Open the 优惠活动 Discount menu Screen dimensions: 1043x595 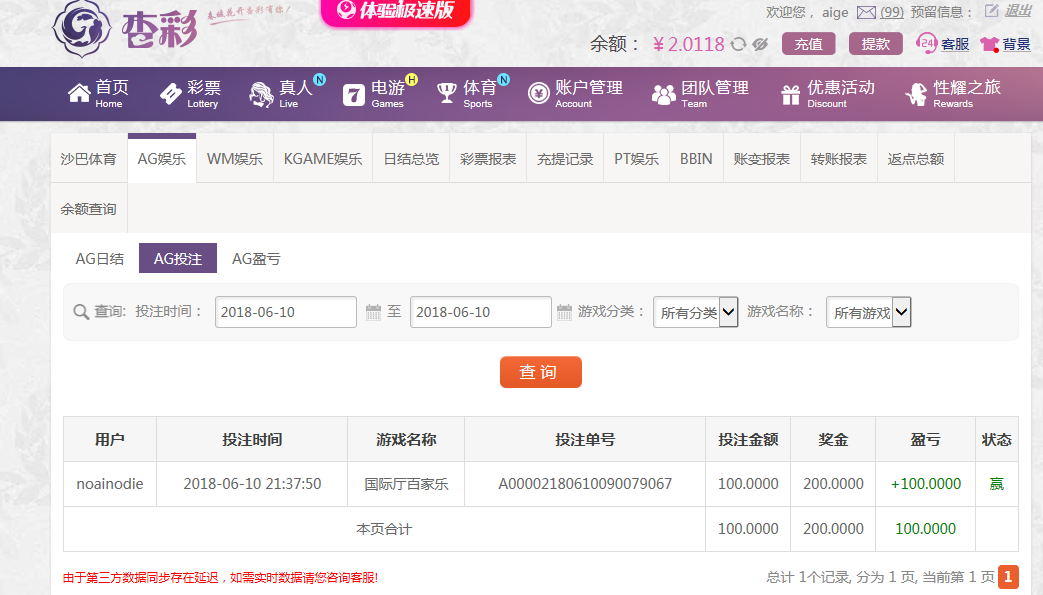tap(827, 94)
